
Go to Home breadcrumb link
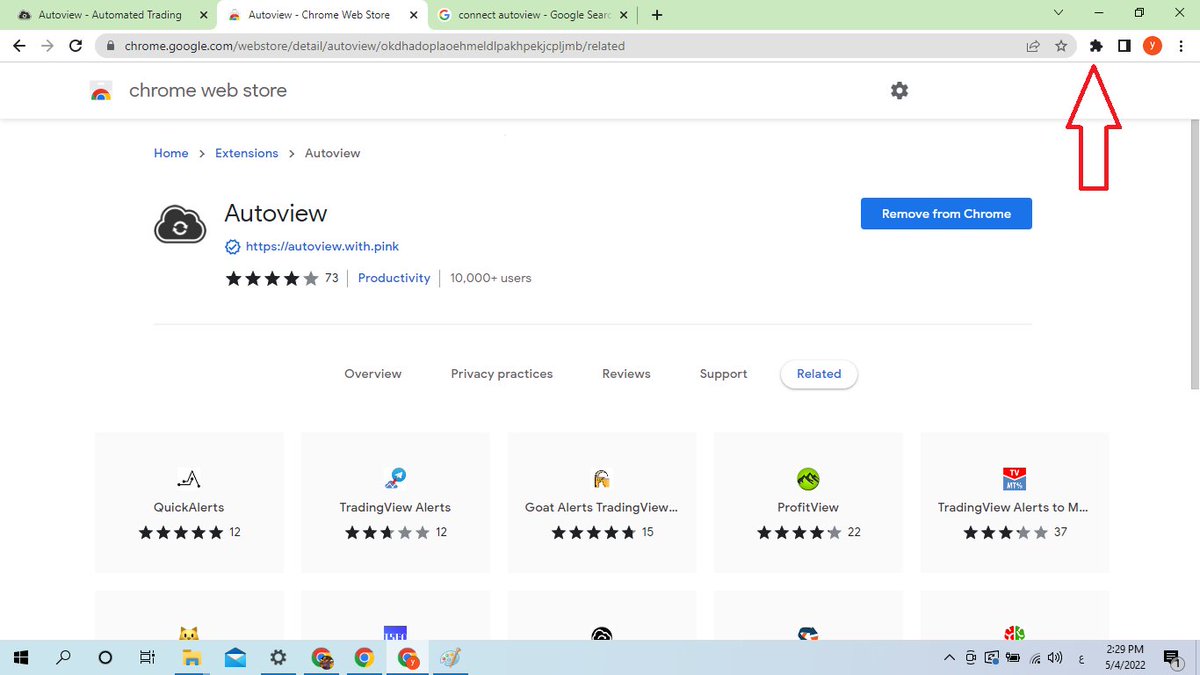pos(171,153)
